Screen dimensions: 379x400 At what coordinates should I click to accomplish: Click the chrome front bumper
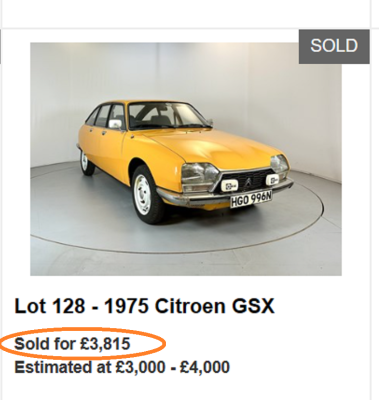(223, 195)
